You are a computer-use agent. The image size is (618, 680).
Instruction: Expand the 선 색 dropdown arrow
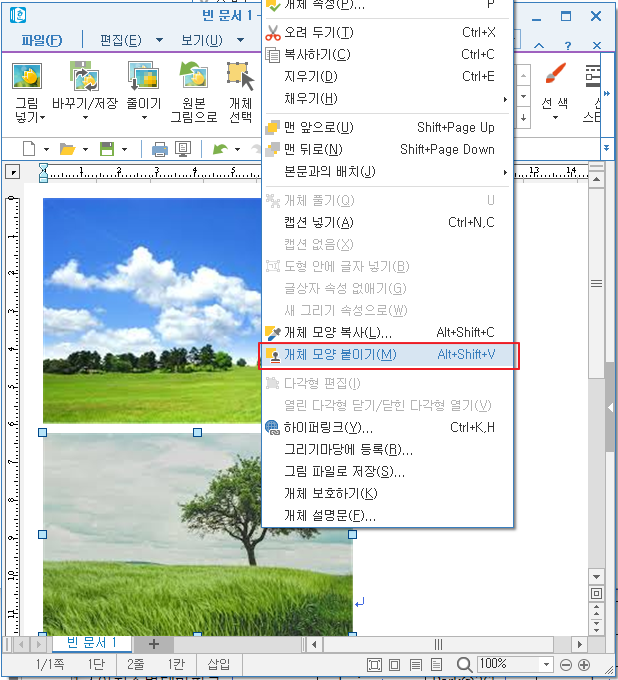pyautogui.click(x=555, y=118)
